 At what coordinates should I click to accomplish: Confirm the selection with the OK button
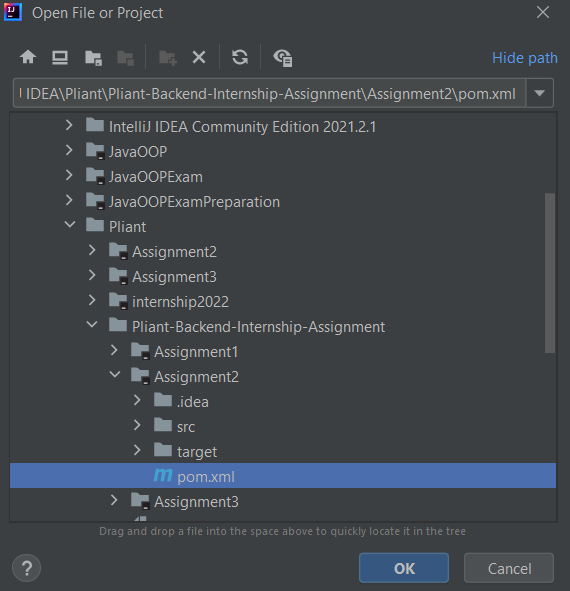(x=404, y=568)
